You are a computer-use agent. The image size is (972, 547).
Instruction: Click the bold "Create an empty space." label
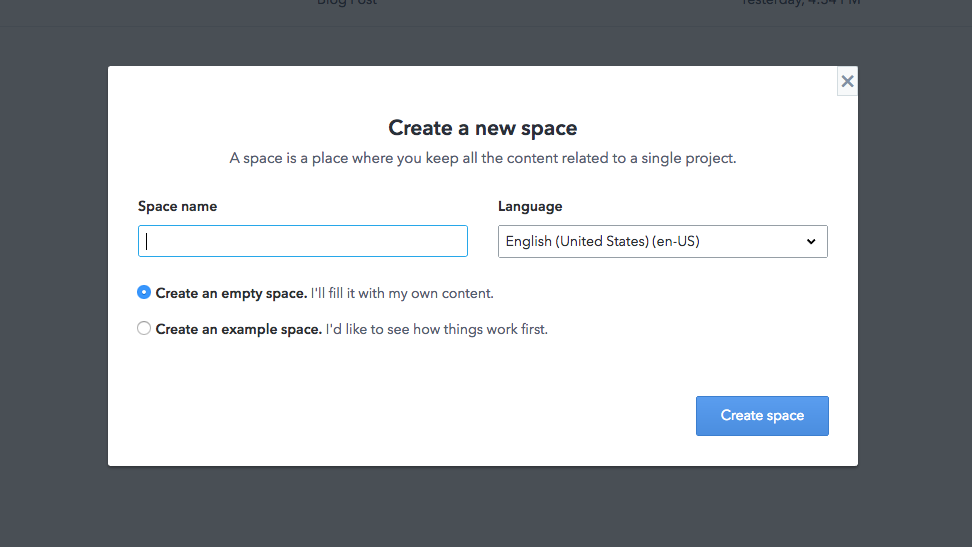(x=231, y=294)
